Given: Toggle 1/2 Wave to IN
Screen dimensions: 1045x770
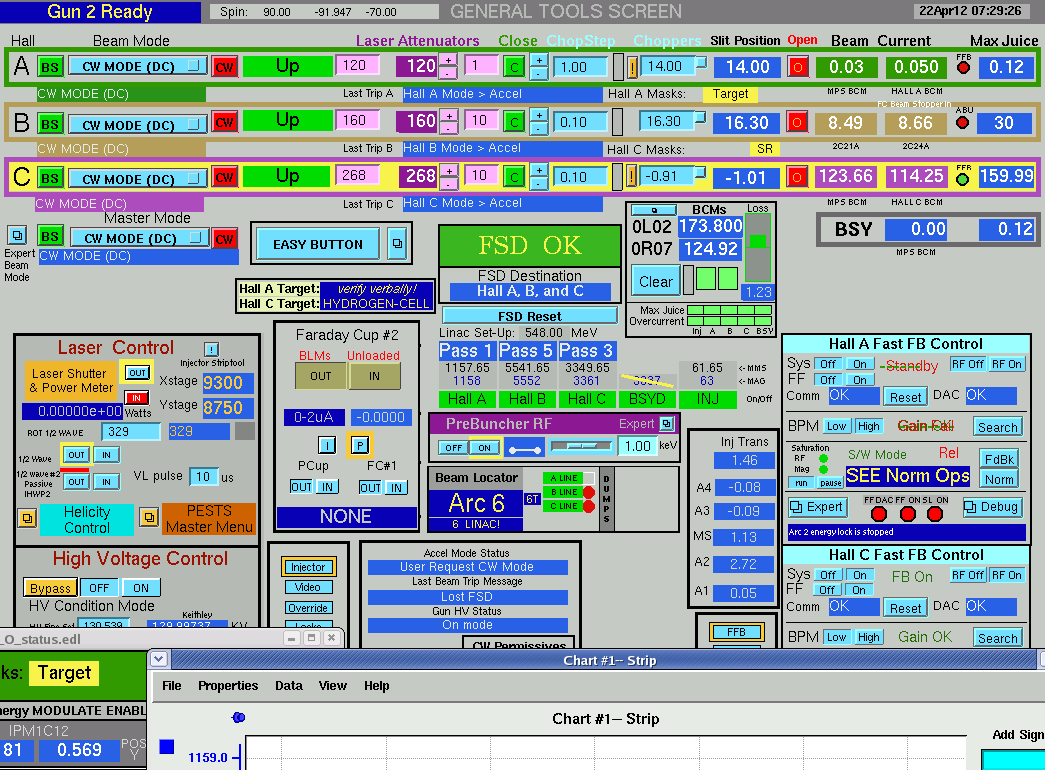Looking at the screenshot, I should (106, 455).
